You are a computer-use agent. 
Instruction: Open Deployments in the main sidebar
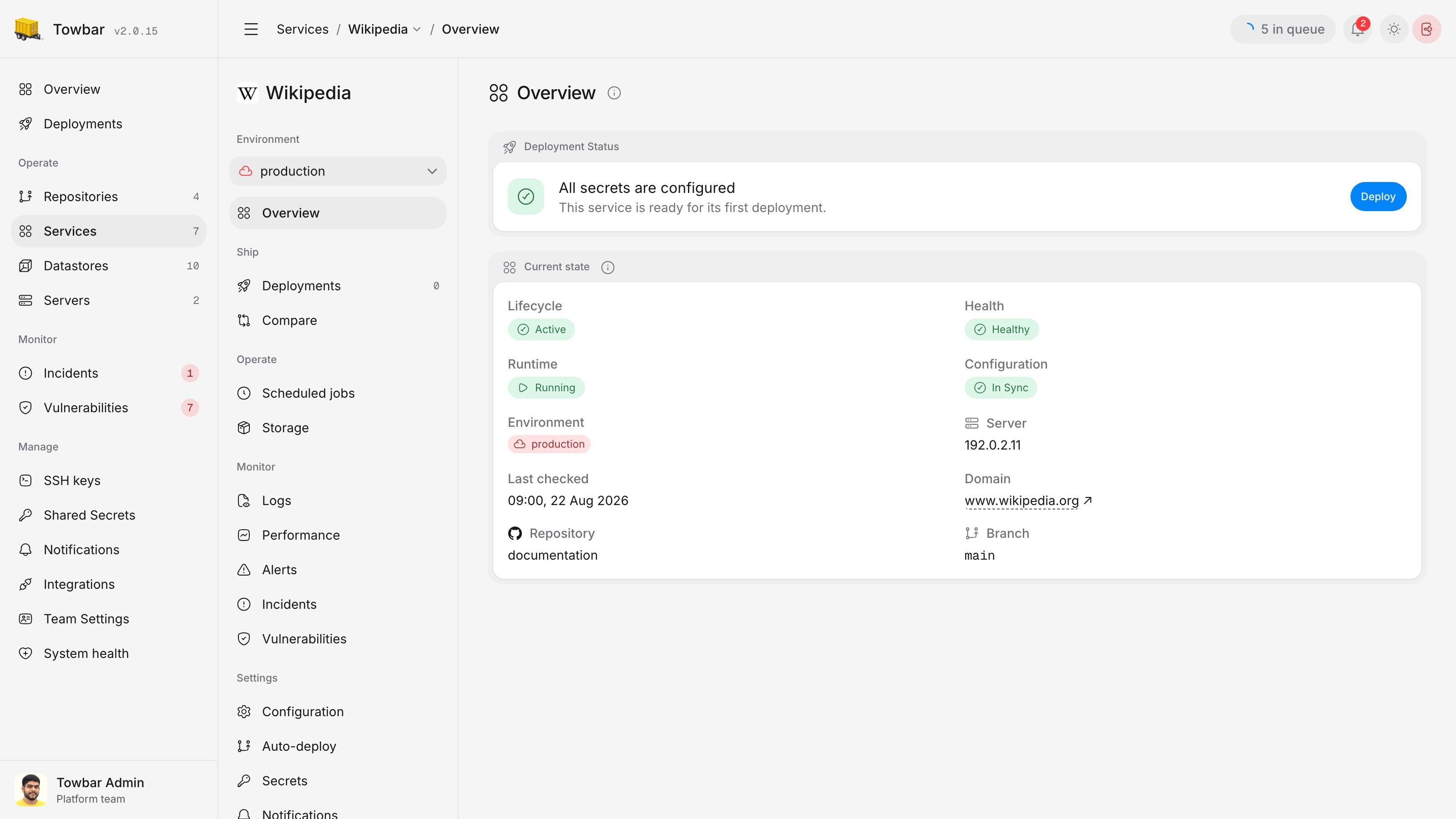tap(109, 124)
